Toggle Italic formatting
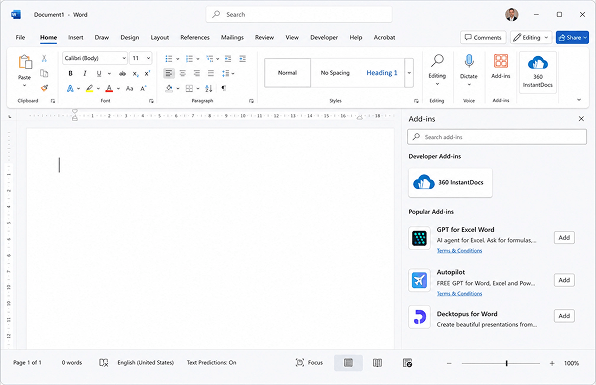The height and width of the screenshot is (385, 596). pyautogui.click(x=85, y=73)
